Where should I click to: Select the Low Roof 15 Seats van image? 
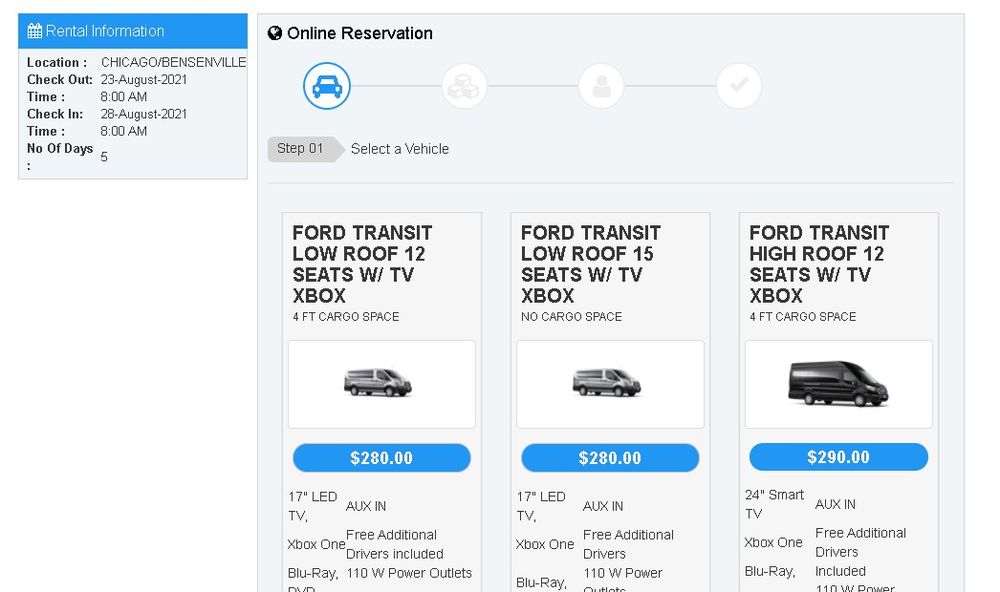(x=609, y=384)
